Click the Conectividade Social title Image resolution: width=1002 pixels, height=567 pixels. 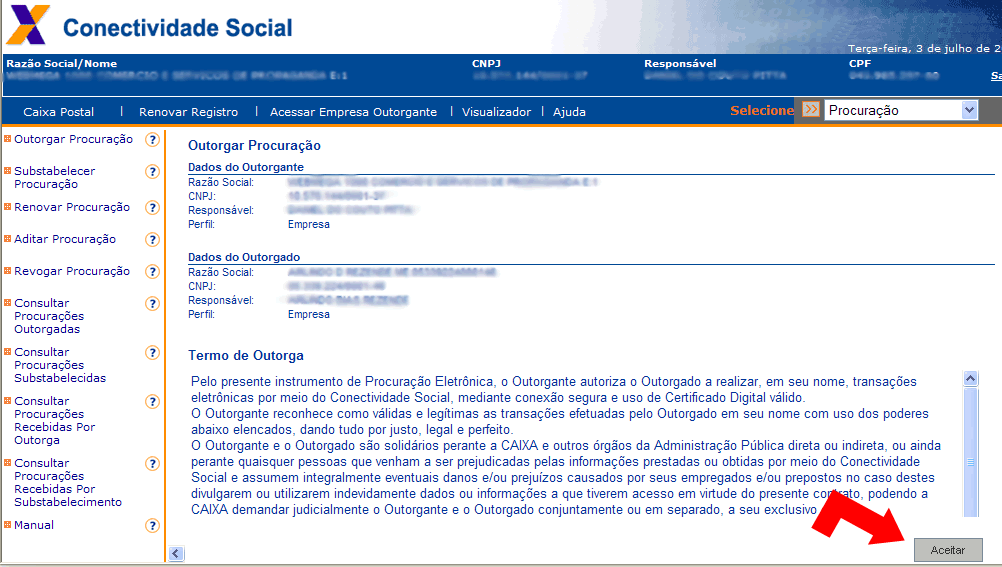[178, 28]
